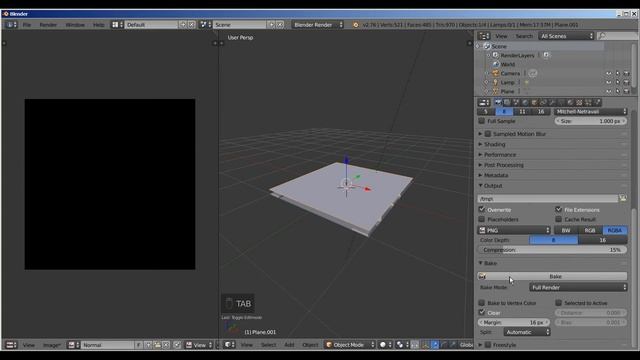
Task: Open the Modifiers wrench tab icon
Action: (551, 102)
